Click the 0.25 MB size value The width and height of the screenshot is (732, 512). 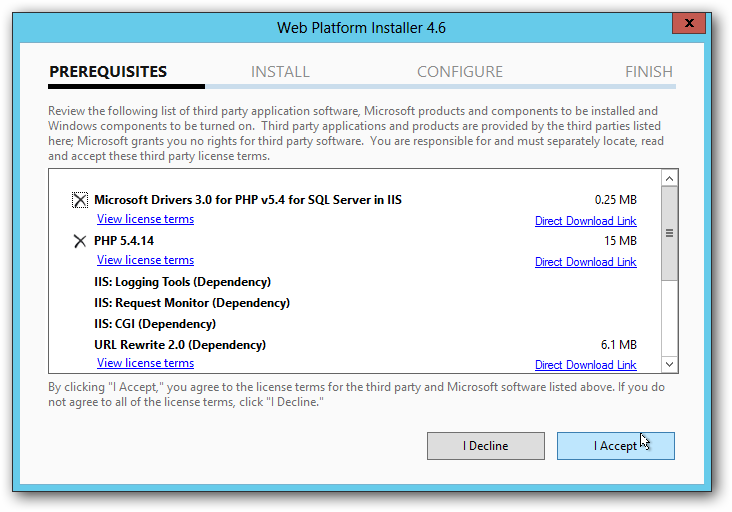(x=615, y=200)
